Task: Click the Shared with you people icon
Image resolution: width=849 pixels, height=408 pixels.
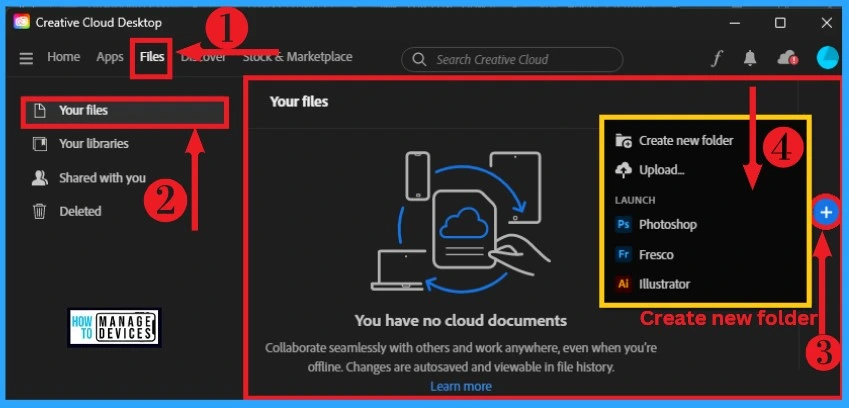Action: (39, 178)
